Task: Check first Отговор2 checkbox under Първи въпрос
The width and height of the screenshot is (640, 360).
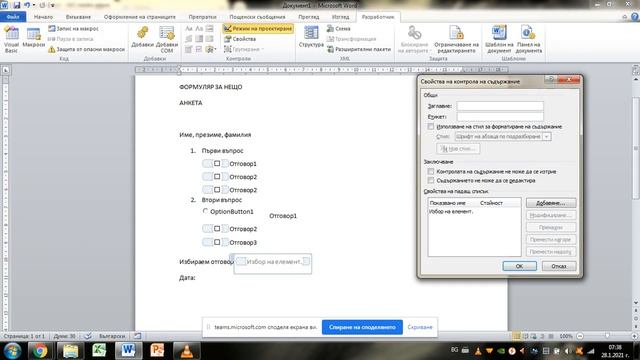Action: 217,176
